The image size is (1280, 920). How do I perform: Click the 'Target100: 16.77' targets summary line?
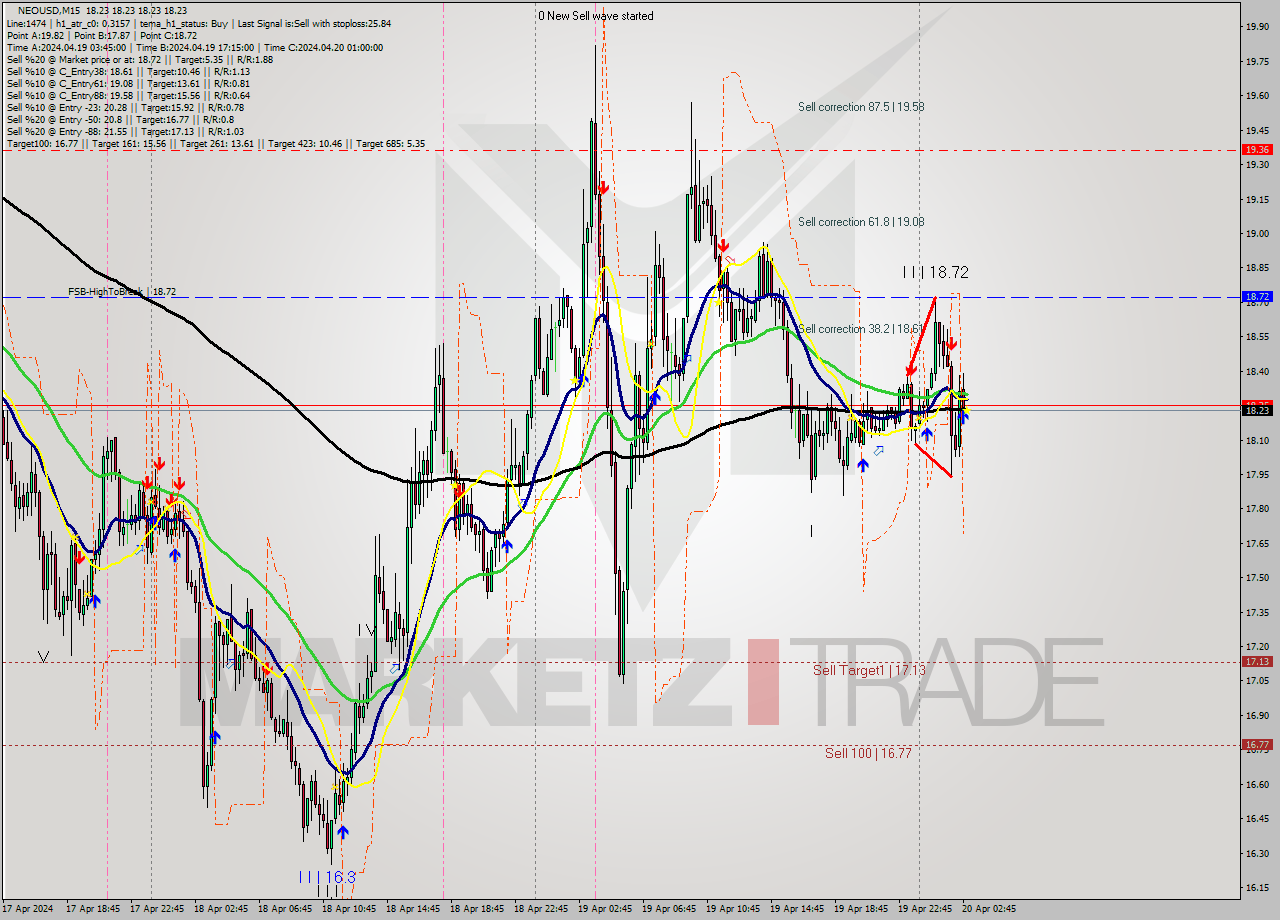[215, 143]
